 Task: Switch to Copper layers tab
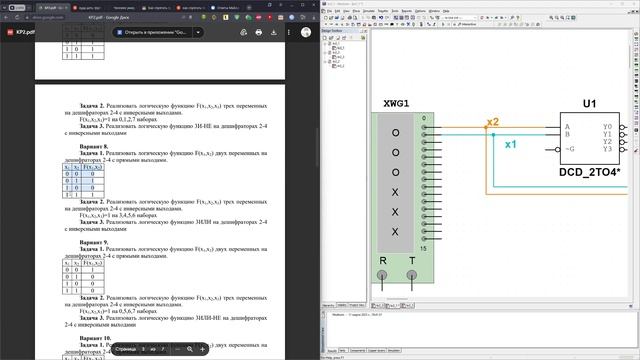[376, 351]
